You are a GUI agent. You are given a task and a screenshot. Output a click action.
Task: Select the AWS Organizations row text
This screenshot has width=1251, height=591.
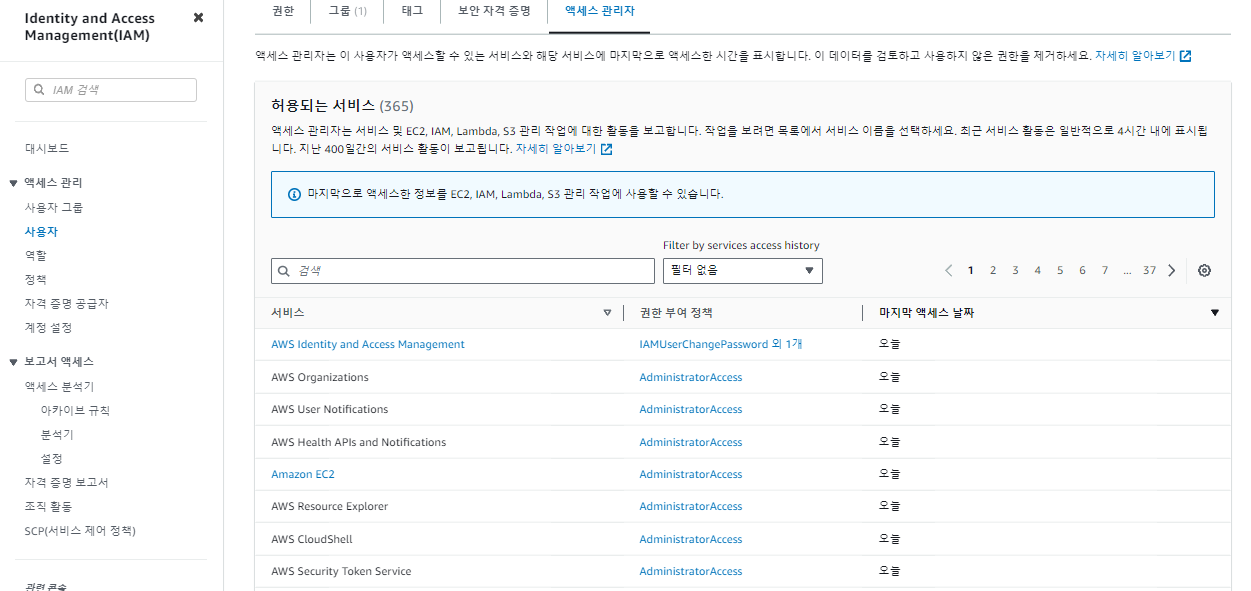[x=320, y=377]
